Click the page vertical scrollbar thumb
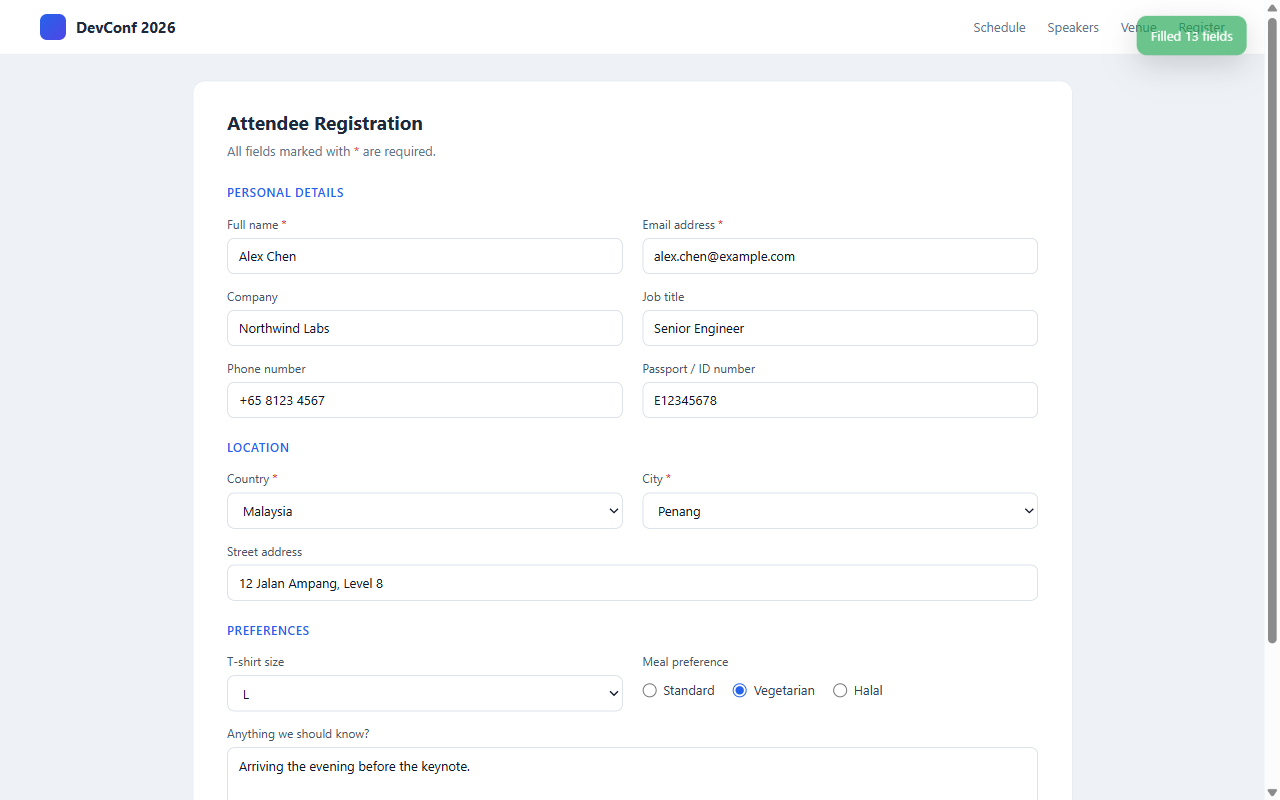Viewport: 1280px width, 800px height. tap(1272, 330)
